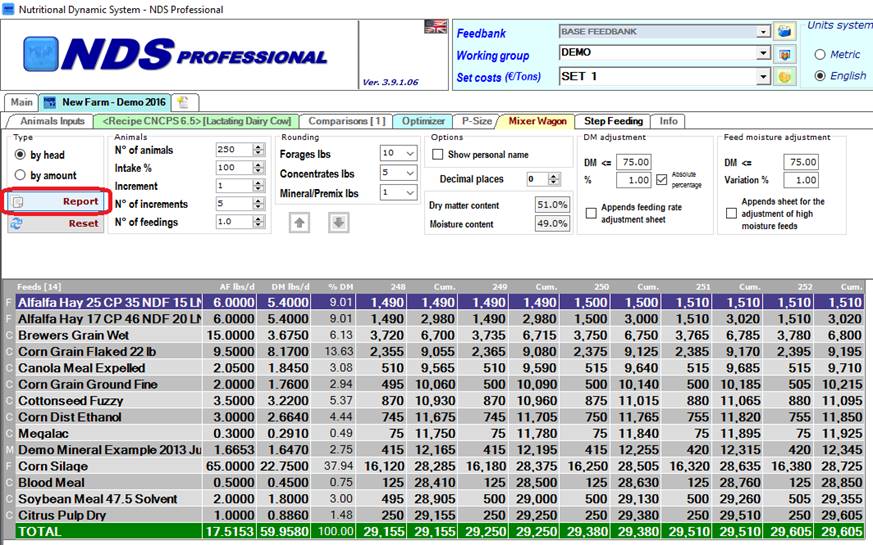Click the DM adjustment % 1.00 field

635,180
